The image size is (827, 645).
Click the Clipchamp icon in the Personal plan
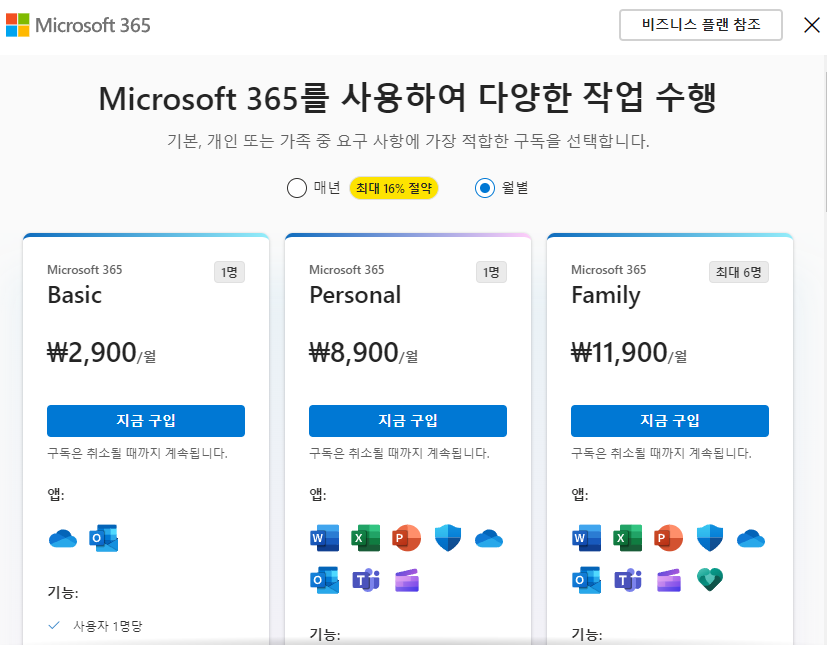click(x=407, y=580)
